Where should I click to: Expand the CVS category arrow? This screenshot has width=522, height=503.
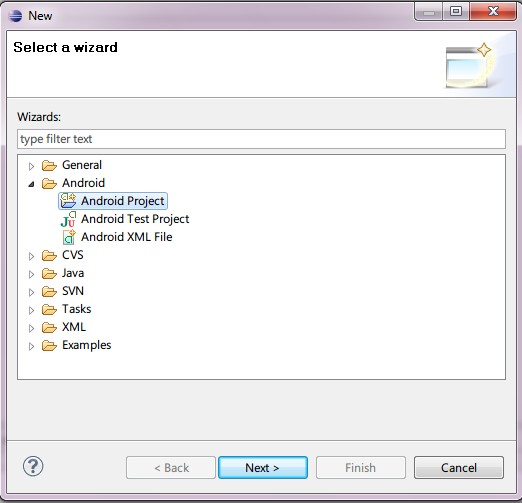[x=31, y=256]
